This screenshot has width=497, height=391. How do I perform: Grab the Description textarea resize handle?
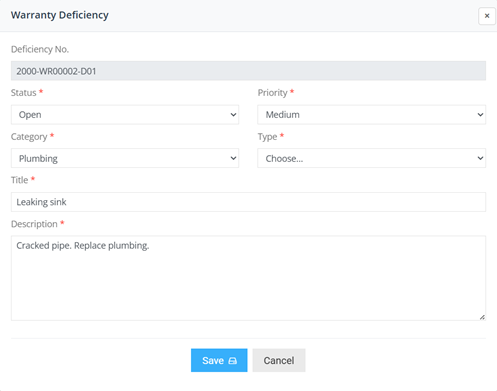pos(482,317)
